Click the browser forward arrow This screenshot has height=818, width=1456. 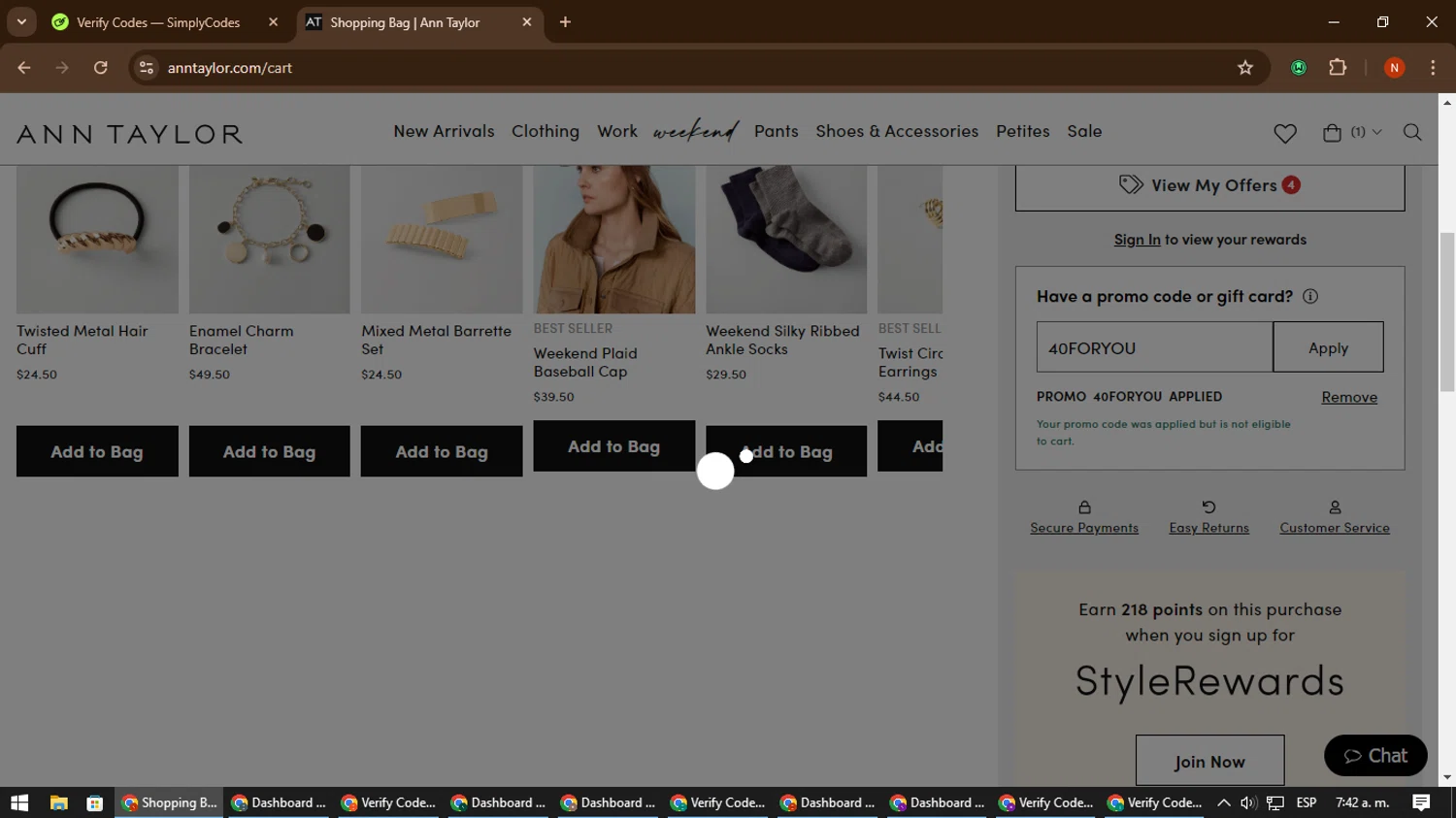point(62,68)
